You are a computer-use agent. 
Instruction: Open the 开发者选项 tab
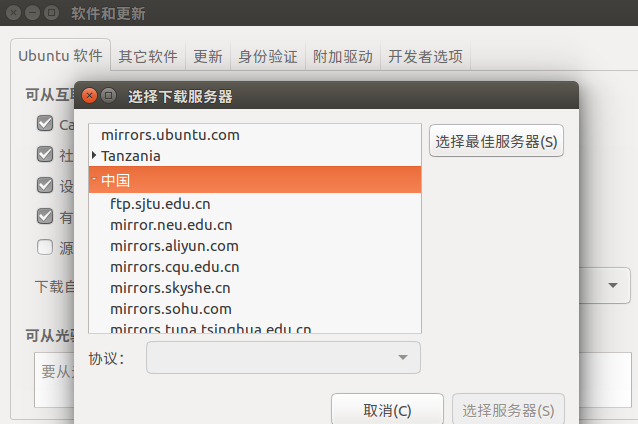[426, 56]
